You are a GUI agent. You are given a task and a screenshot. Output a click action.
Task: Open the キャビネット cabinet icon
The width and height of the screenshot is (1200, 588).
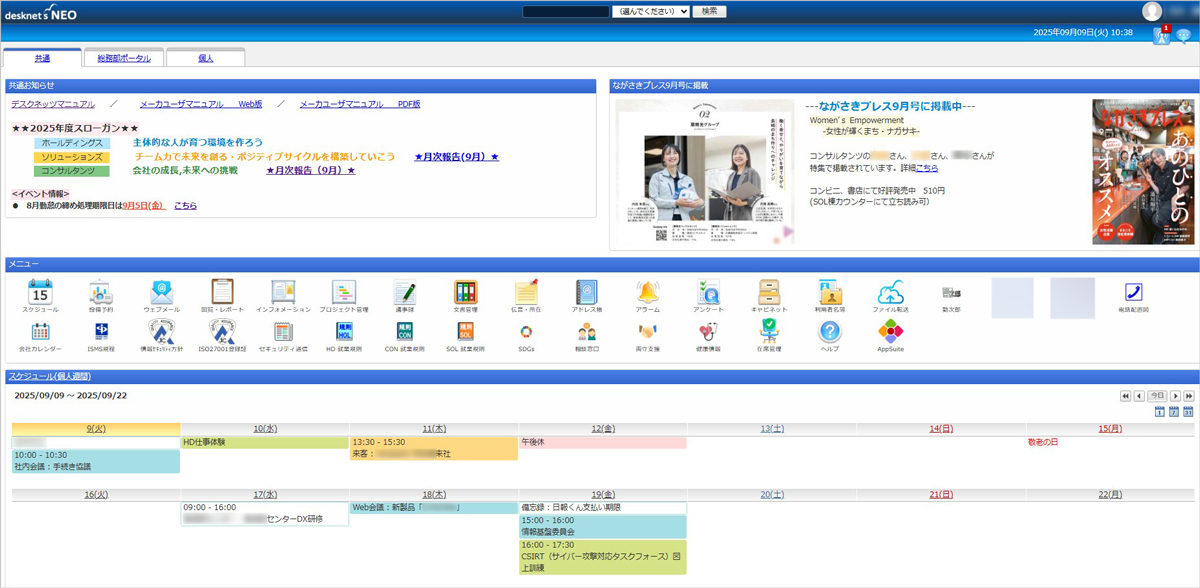point(770,292)
